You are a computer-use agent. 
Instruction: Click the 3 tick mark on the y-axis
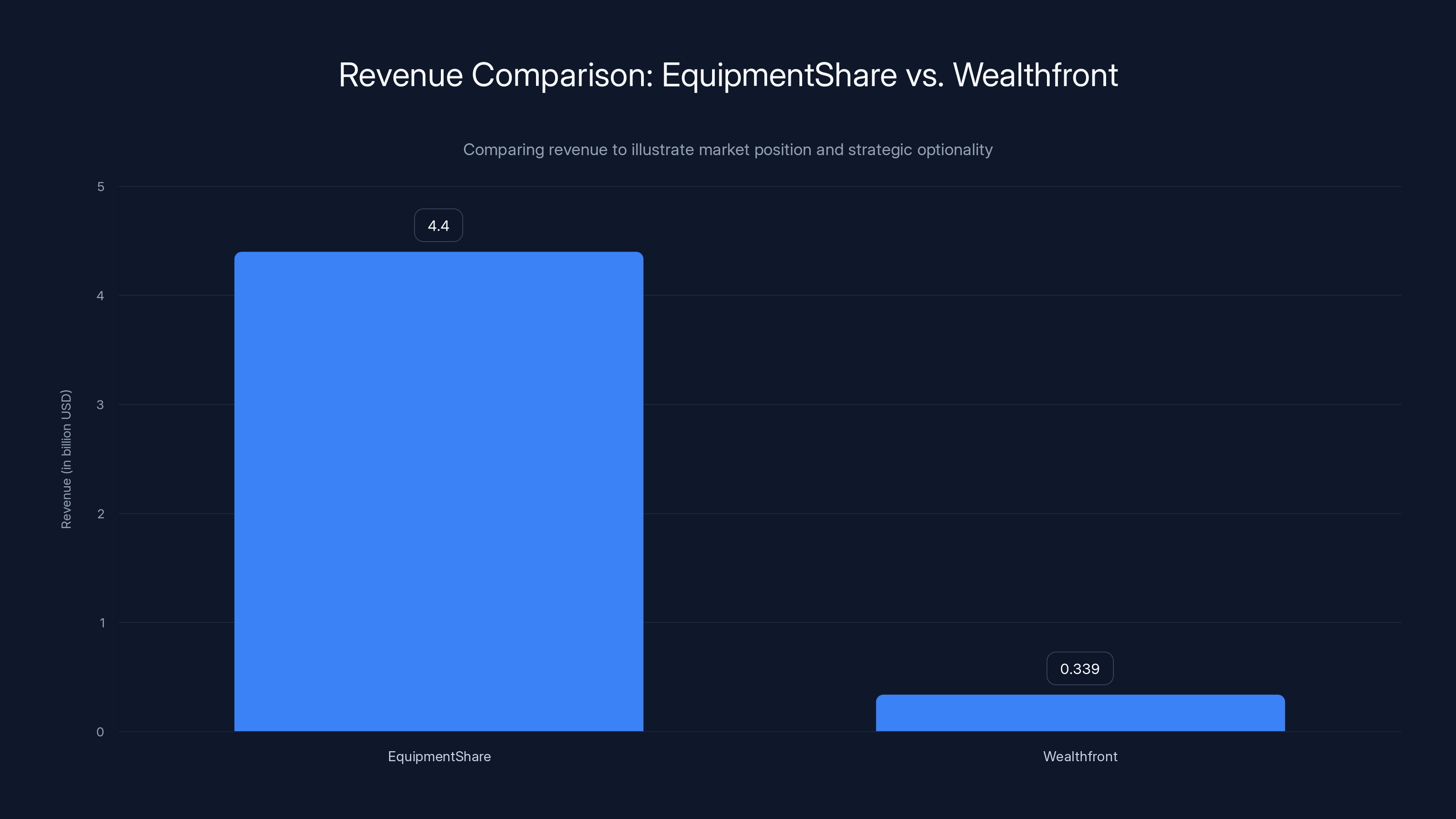101,404
